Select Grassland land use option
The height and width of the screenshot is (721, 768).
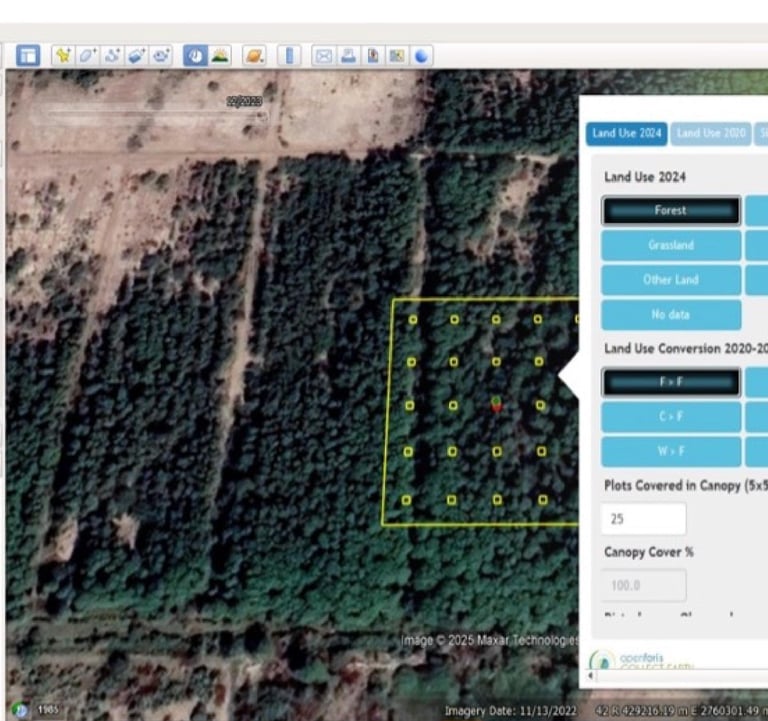click(671, 245)
